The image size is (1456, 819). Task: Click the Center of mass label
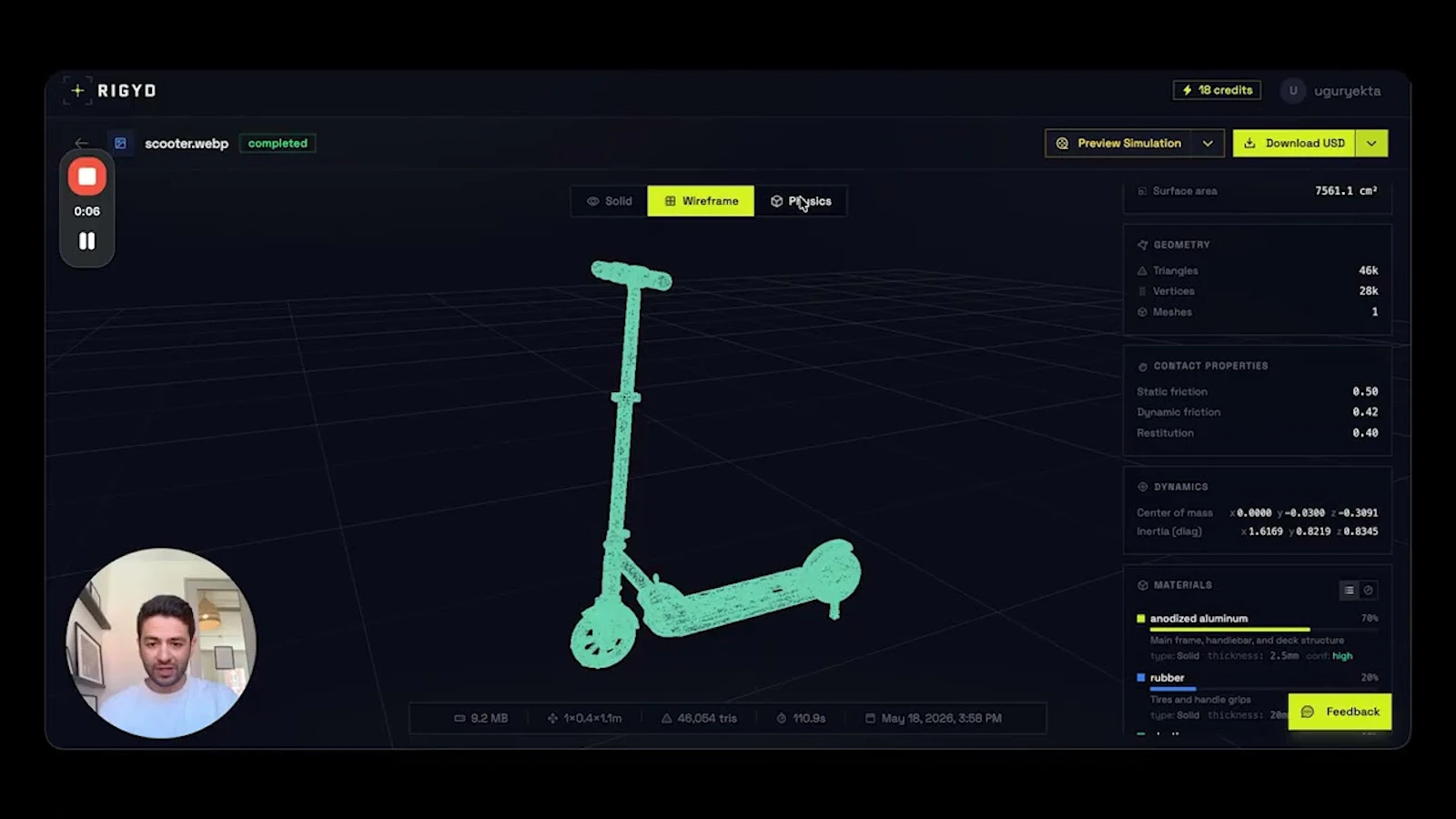(x=1174, y=513)
